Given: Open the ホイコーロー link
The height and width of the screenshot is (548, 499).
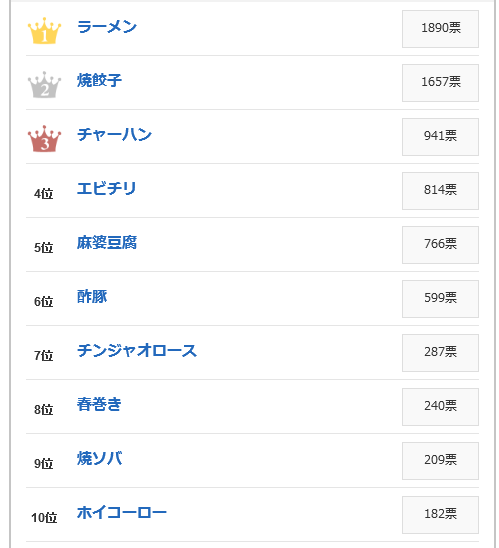Looking at the screenshot, I should [122, 513].
